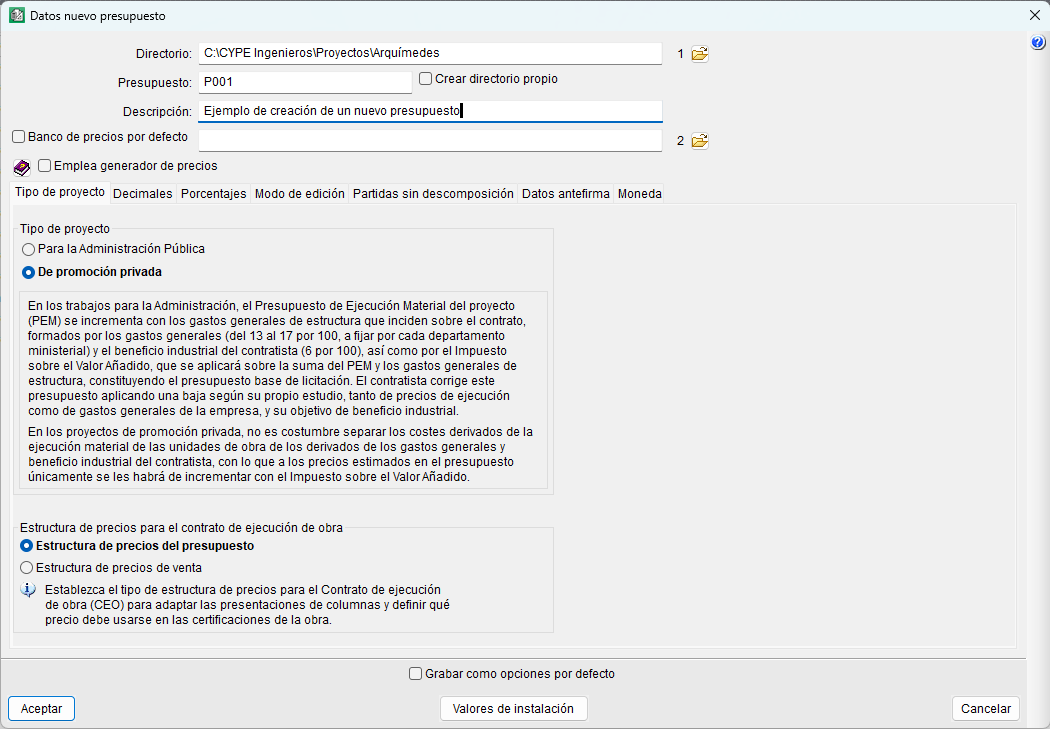Click the Aceptar button
This screenshot has height=729, width=1050.
coord(42,708)
